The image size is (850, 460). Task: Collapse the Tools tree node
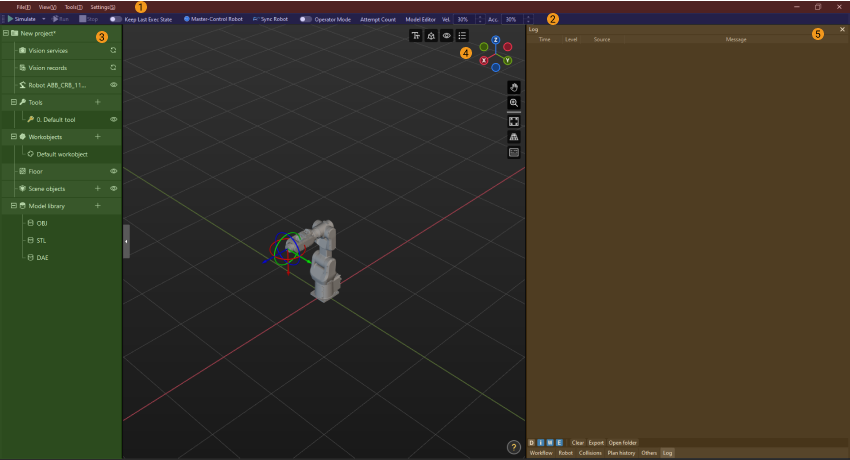coord(14,102)
